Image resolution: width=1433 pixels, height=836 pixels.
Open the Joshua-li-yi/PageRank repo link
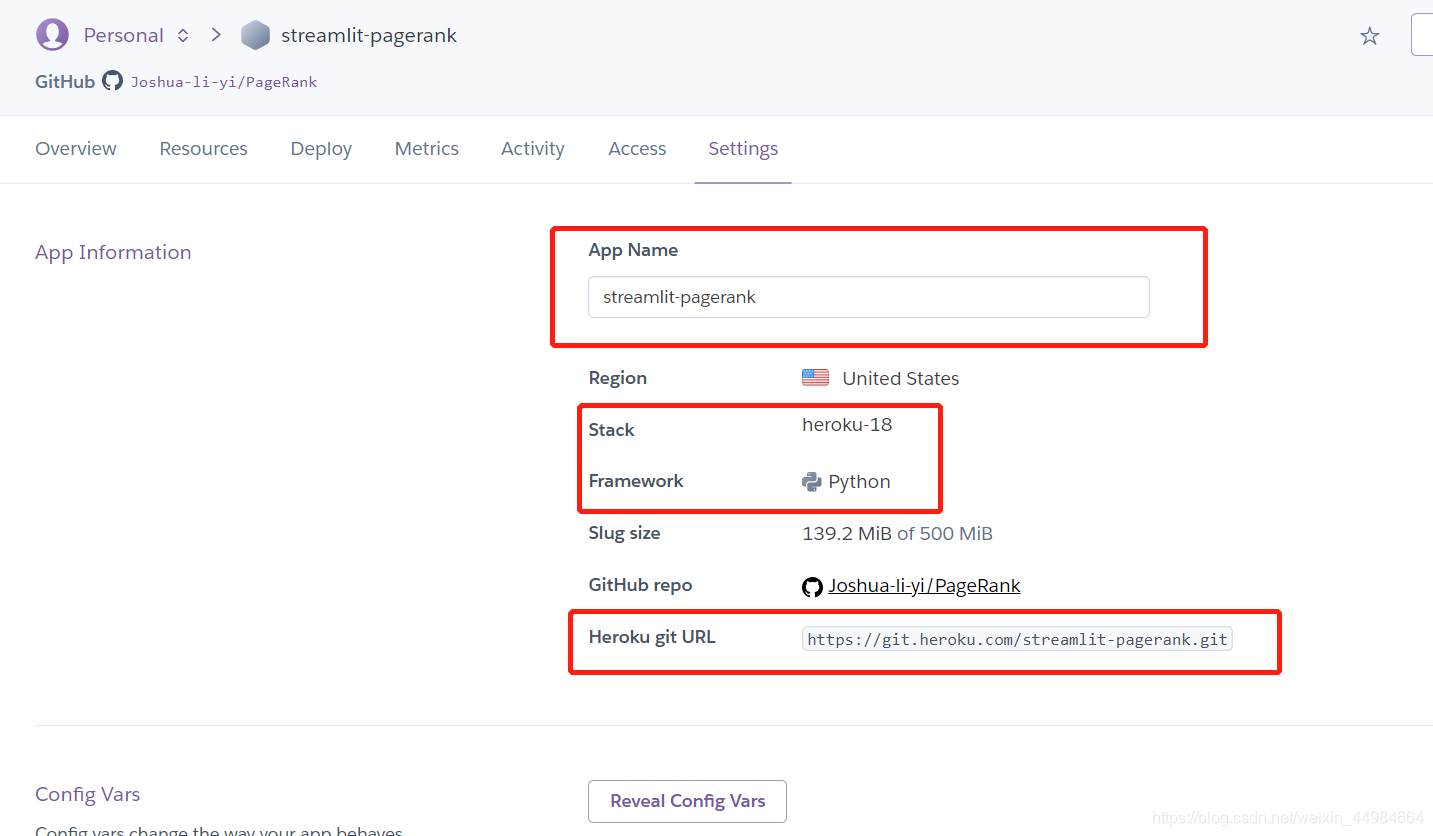click(x=923, y=585)
